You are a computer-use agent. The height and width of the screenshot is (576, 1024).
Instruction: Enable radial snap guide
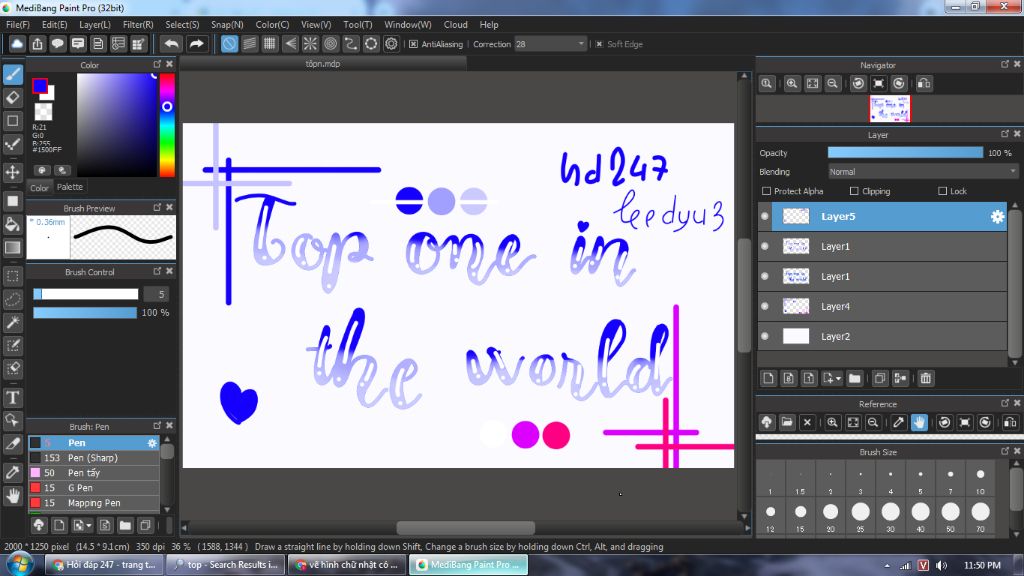click(310, 44)
